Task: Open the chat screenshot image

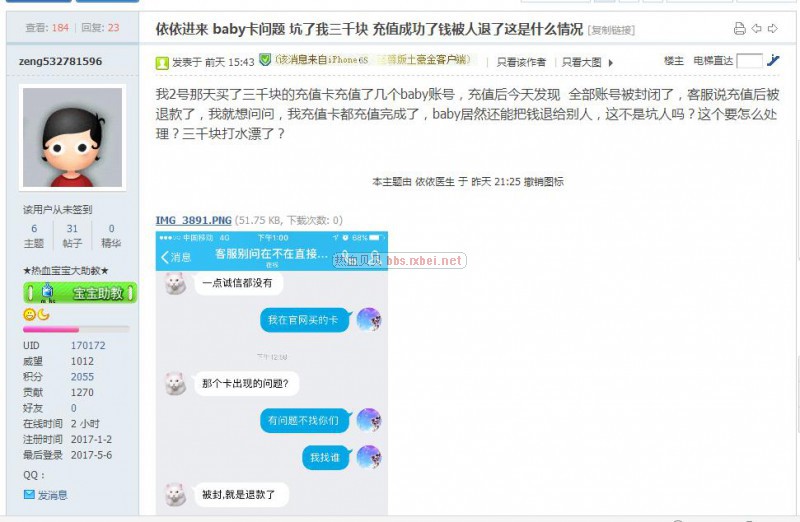Action: coord(271,373)
